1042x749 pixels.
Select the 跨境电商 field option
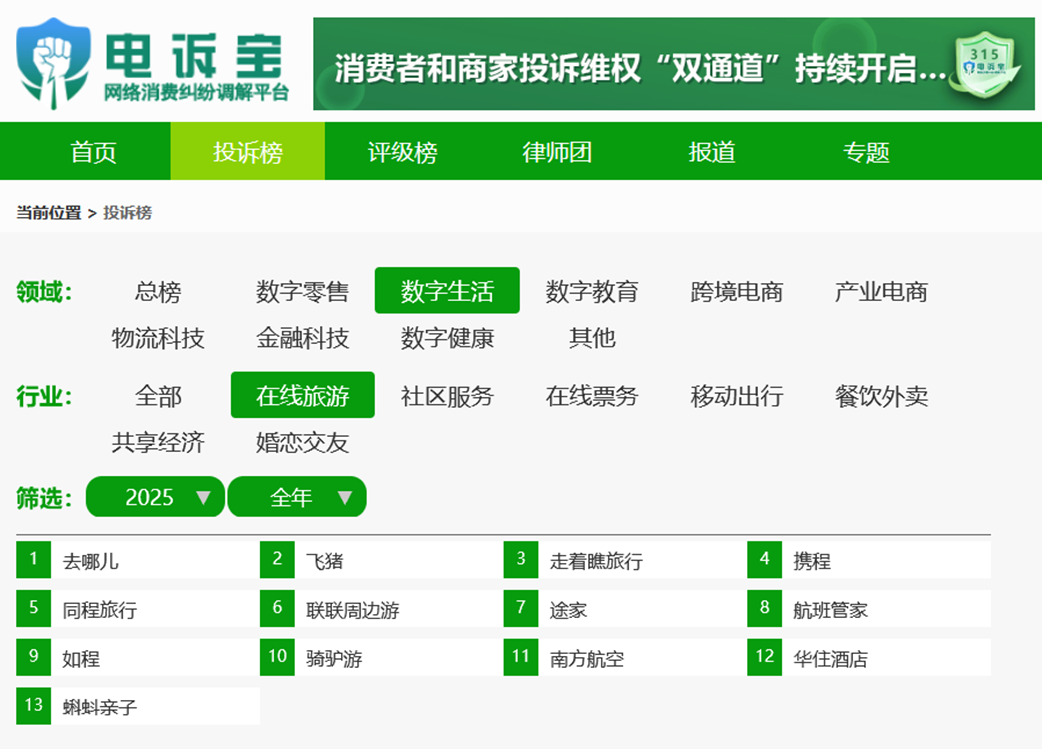coord(736,290)
